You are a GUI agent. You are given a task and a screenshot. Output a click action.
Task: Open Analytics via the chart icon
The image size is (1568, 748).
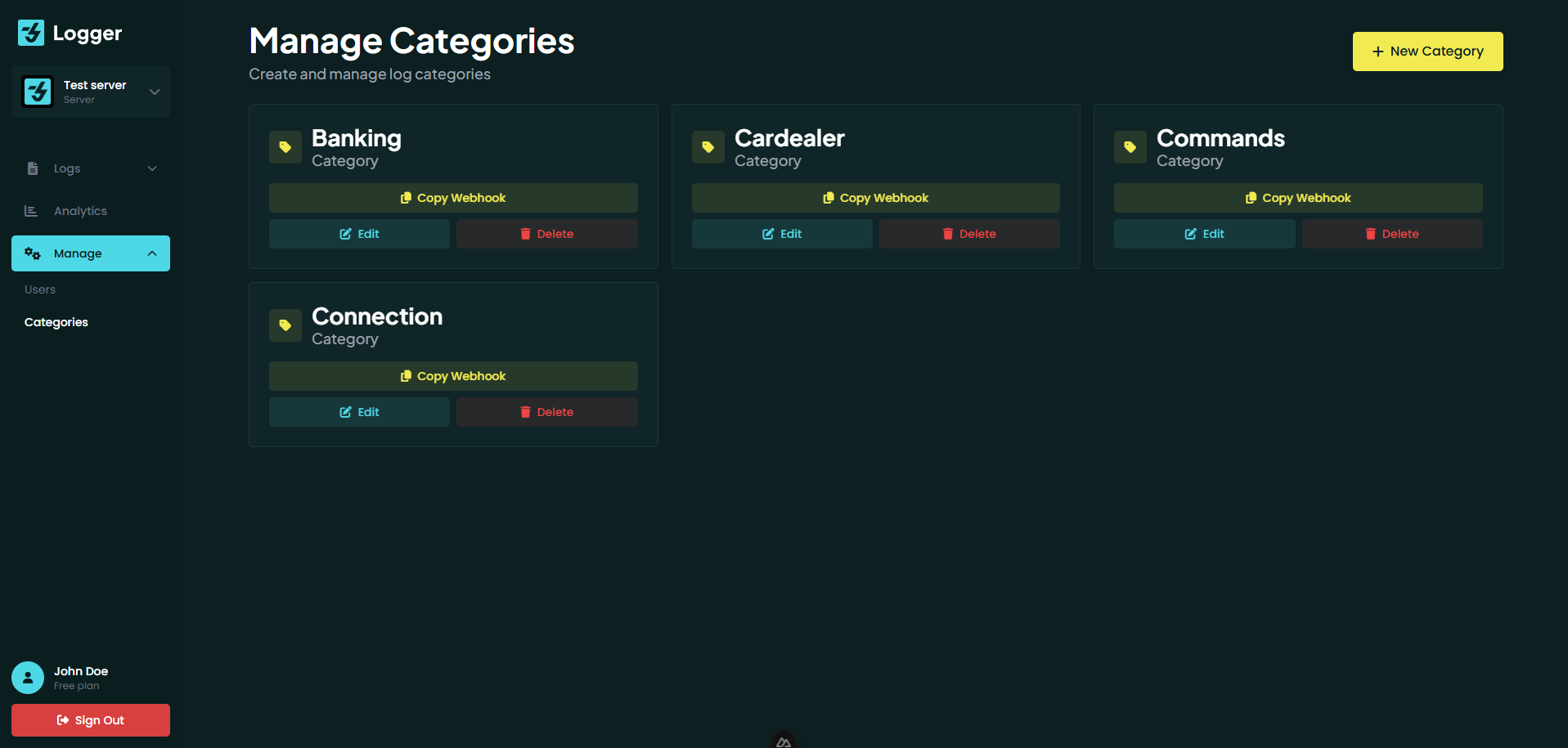click(31, 210)
